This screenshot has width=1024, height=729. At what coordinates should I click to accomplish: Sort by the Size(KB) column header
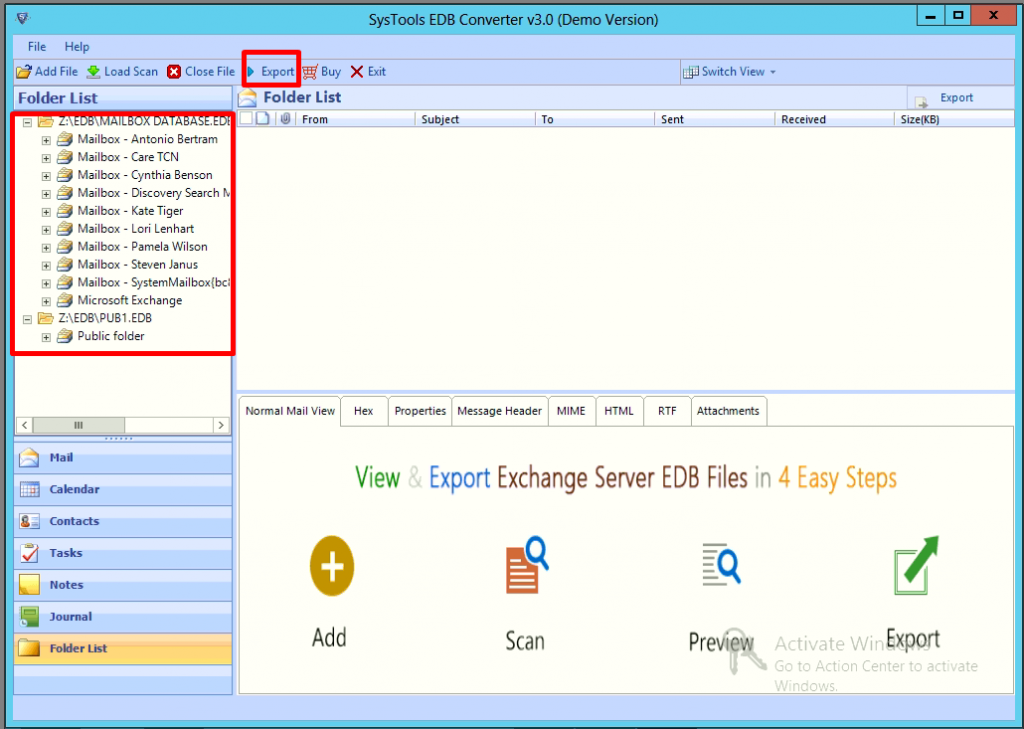[x=953, y=120]
